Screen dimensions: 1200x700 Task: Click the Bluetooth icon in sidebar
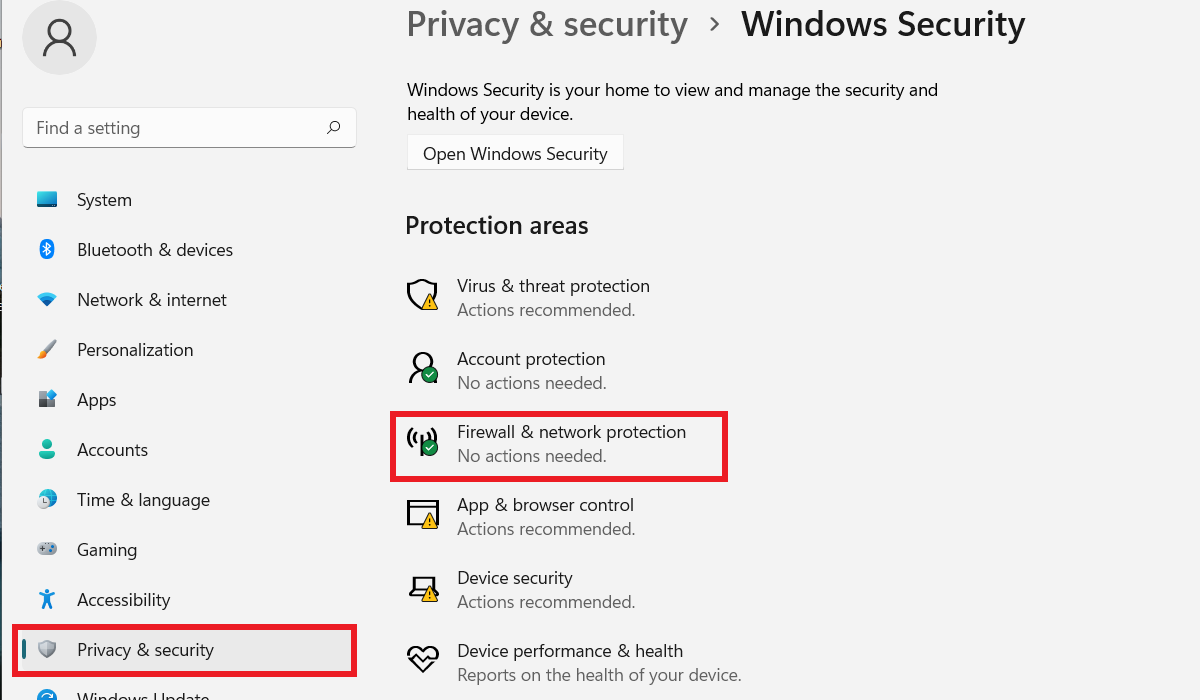point(47,250)
